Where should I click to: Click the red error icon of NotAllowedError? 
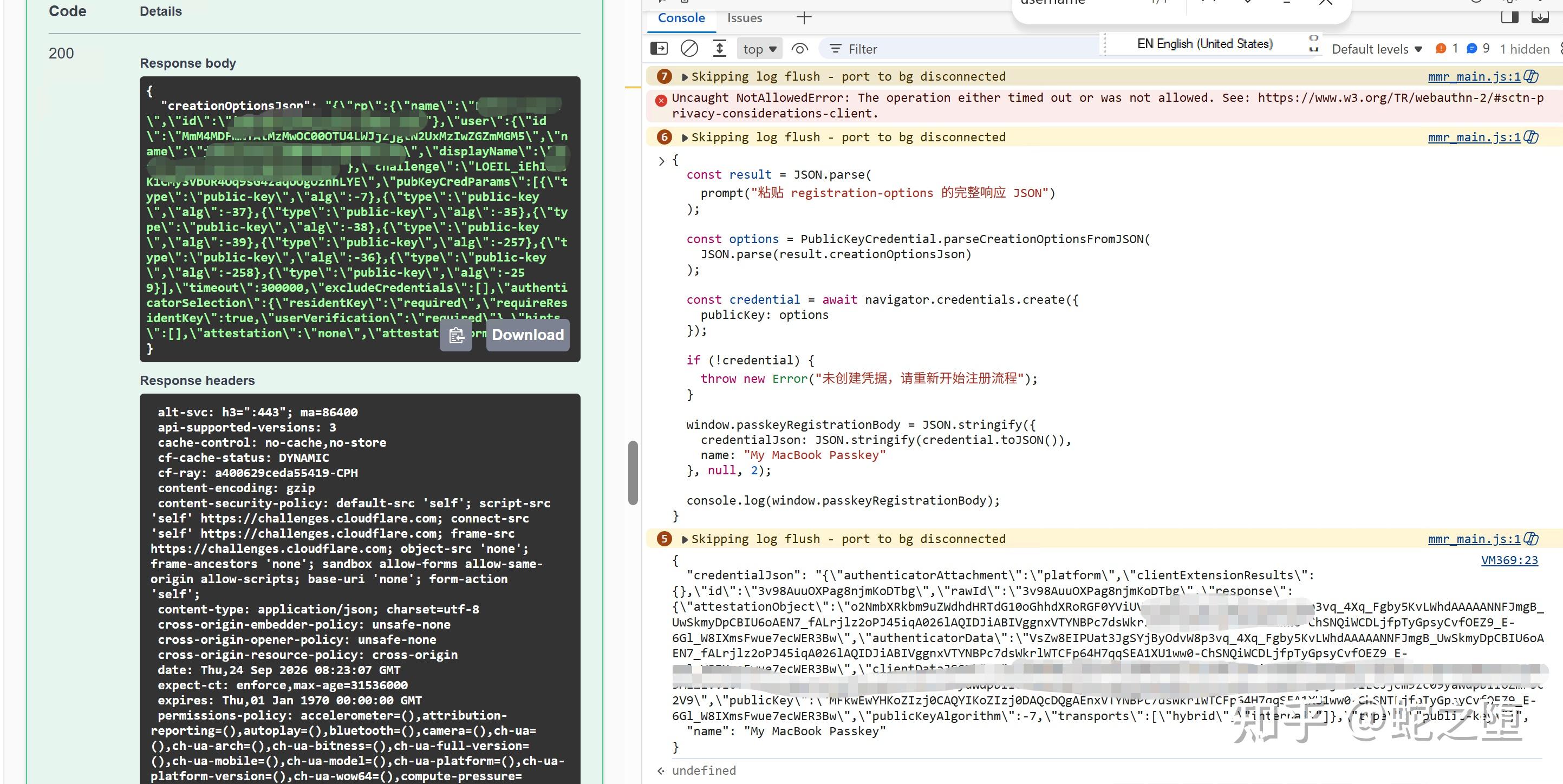coord(661,100)
